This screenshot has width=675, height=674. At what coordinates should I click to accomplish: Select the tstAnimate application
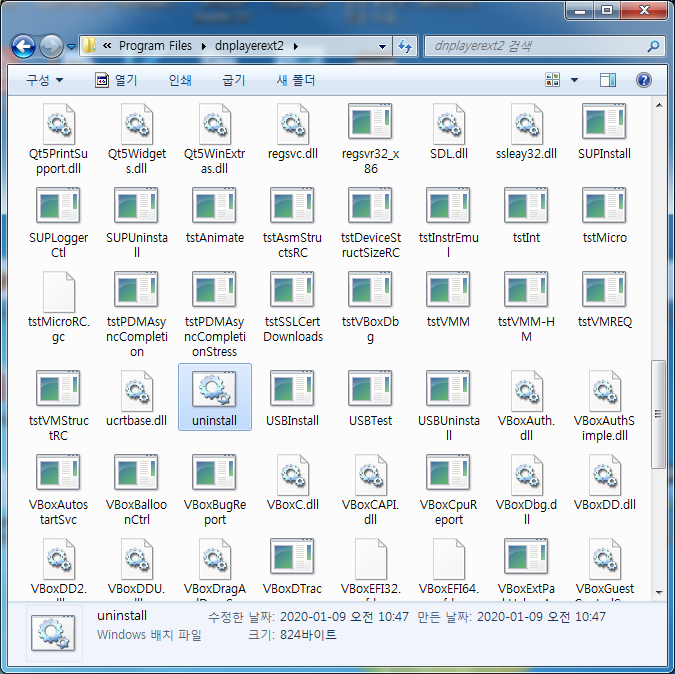tap(214, 216)
